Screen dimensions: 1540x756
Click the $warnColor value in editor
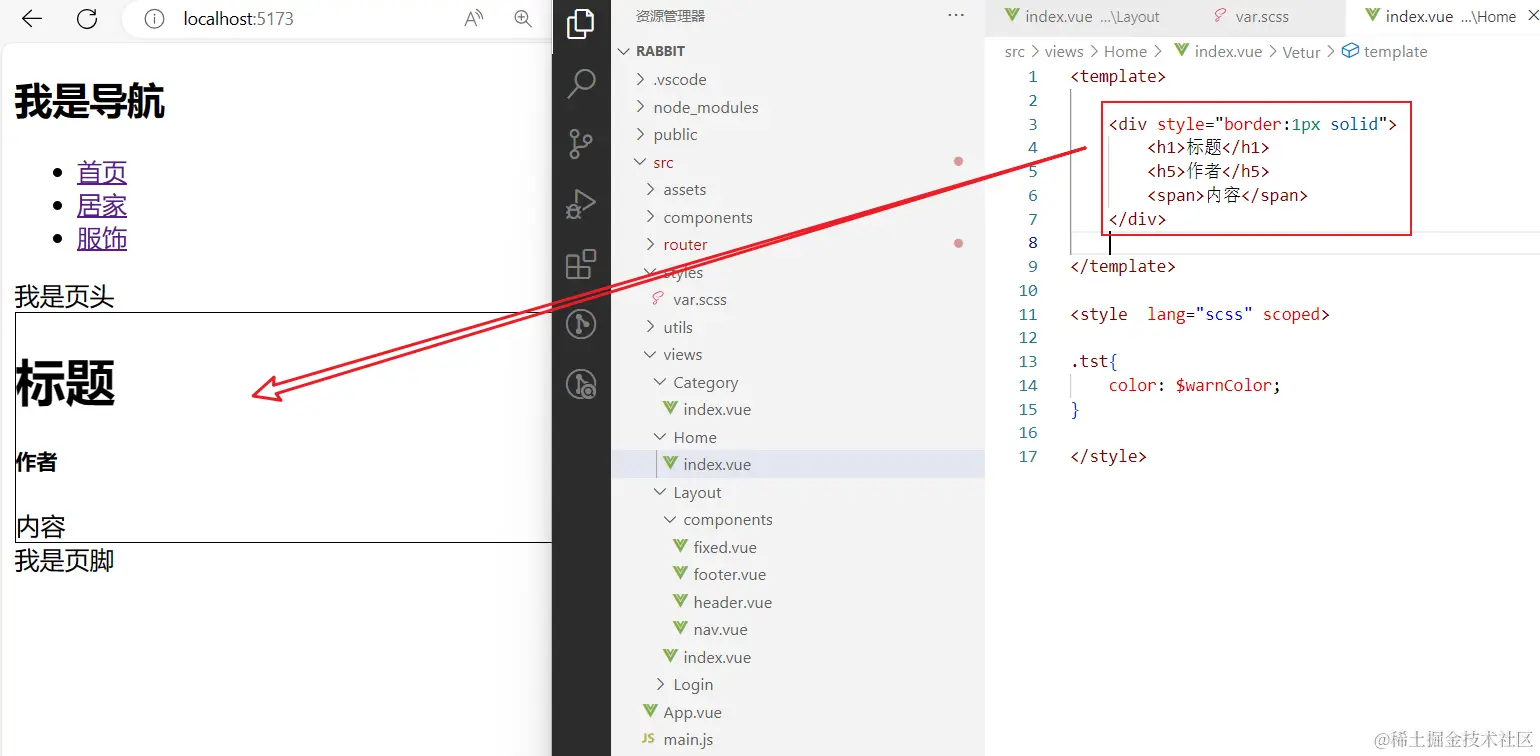1225,385
